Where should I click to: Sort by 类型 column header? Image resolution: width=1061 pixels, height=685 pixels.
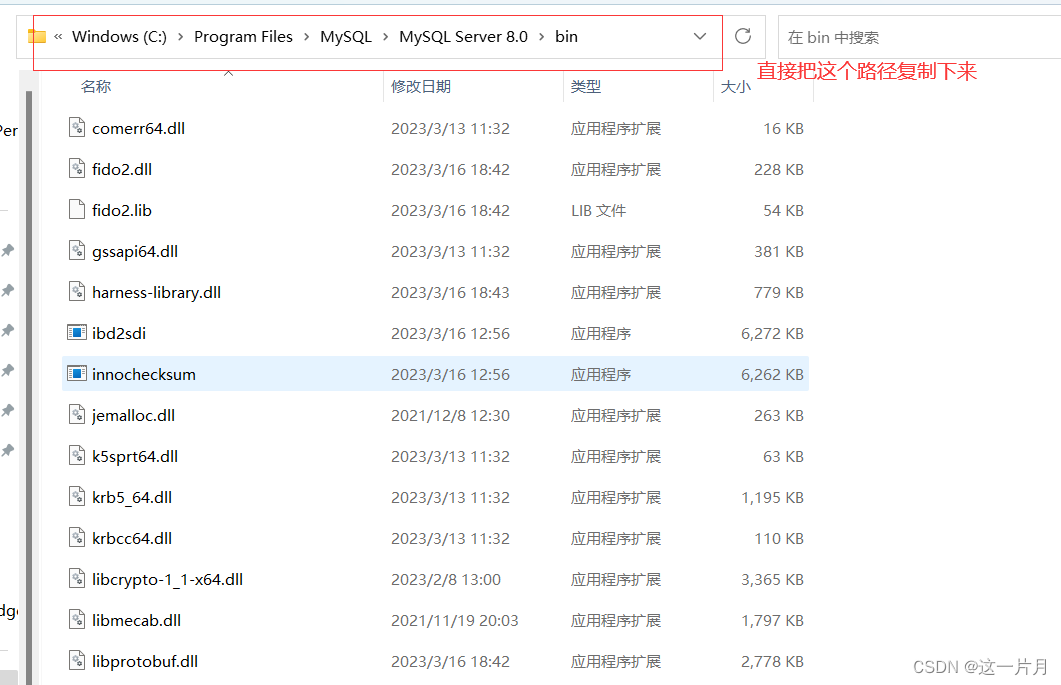pos(586,87)
